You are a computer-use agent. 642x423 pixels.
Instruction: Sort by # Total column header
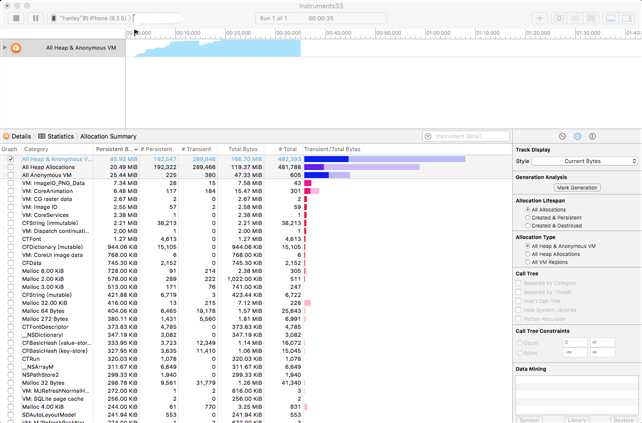pos(284,149)
